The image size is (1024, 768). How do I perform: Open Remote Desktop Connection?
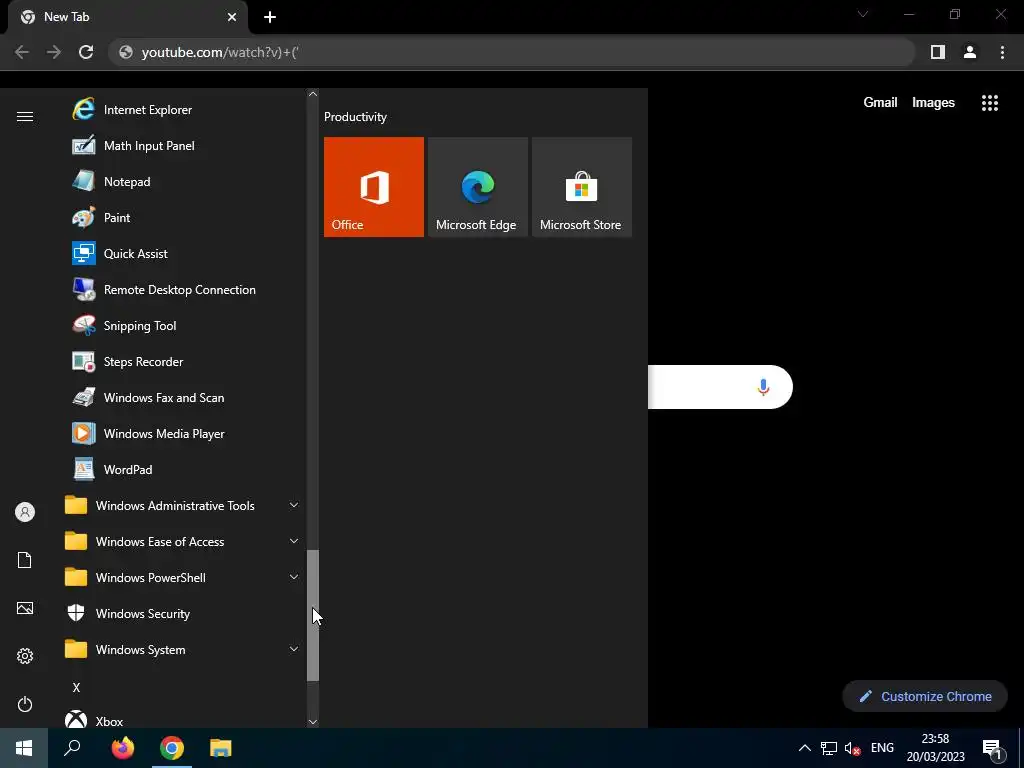tap(183, 289)
